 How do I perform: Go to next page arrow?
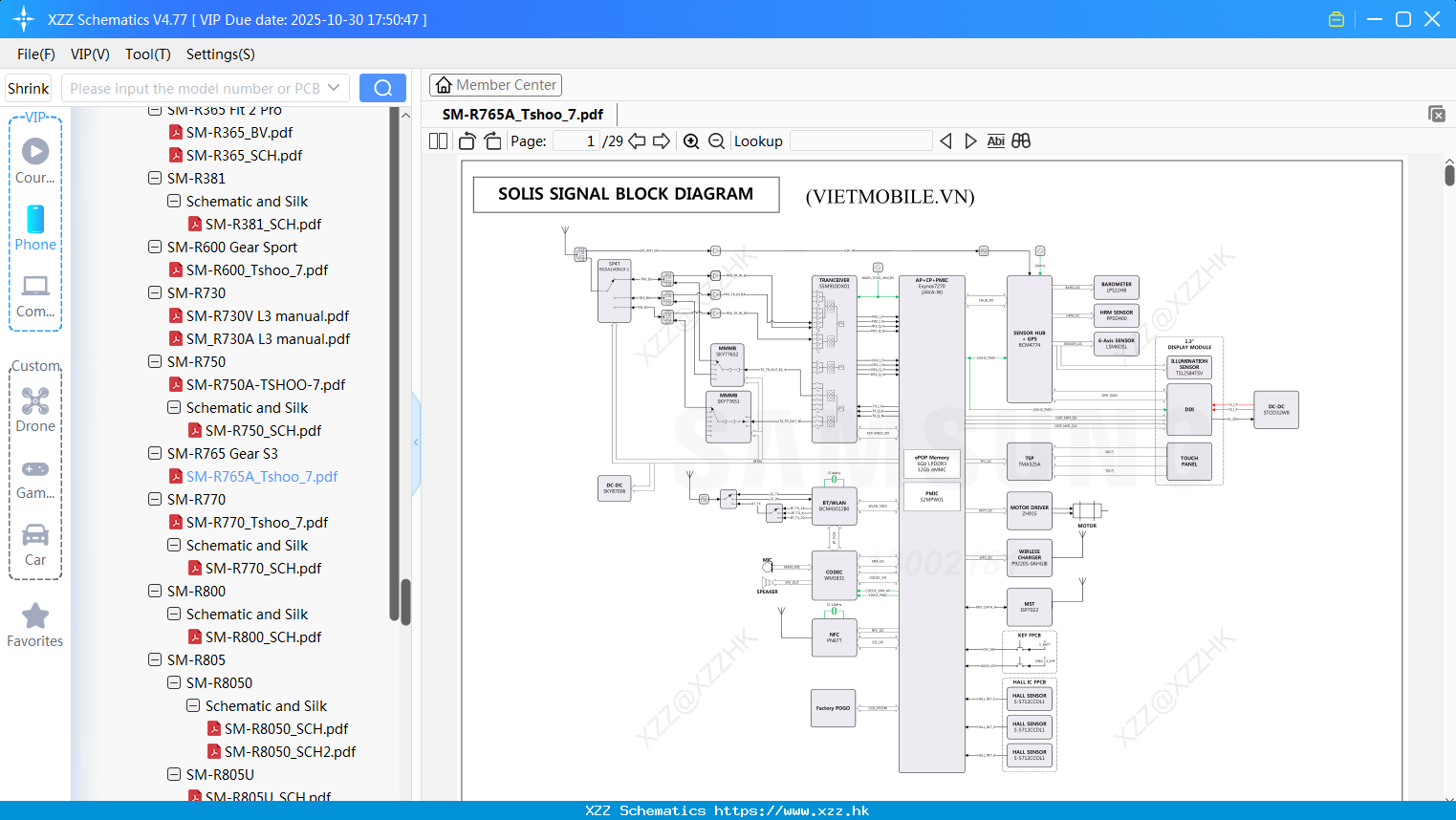662,140
